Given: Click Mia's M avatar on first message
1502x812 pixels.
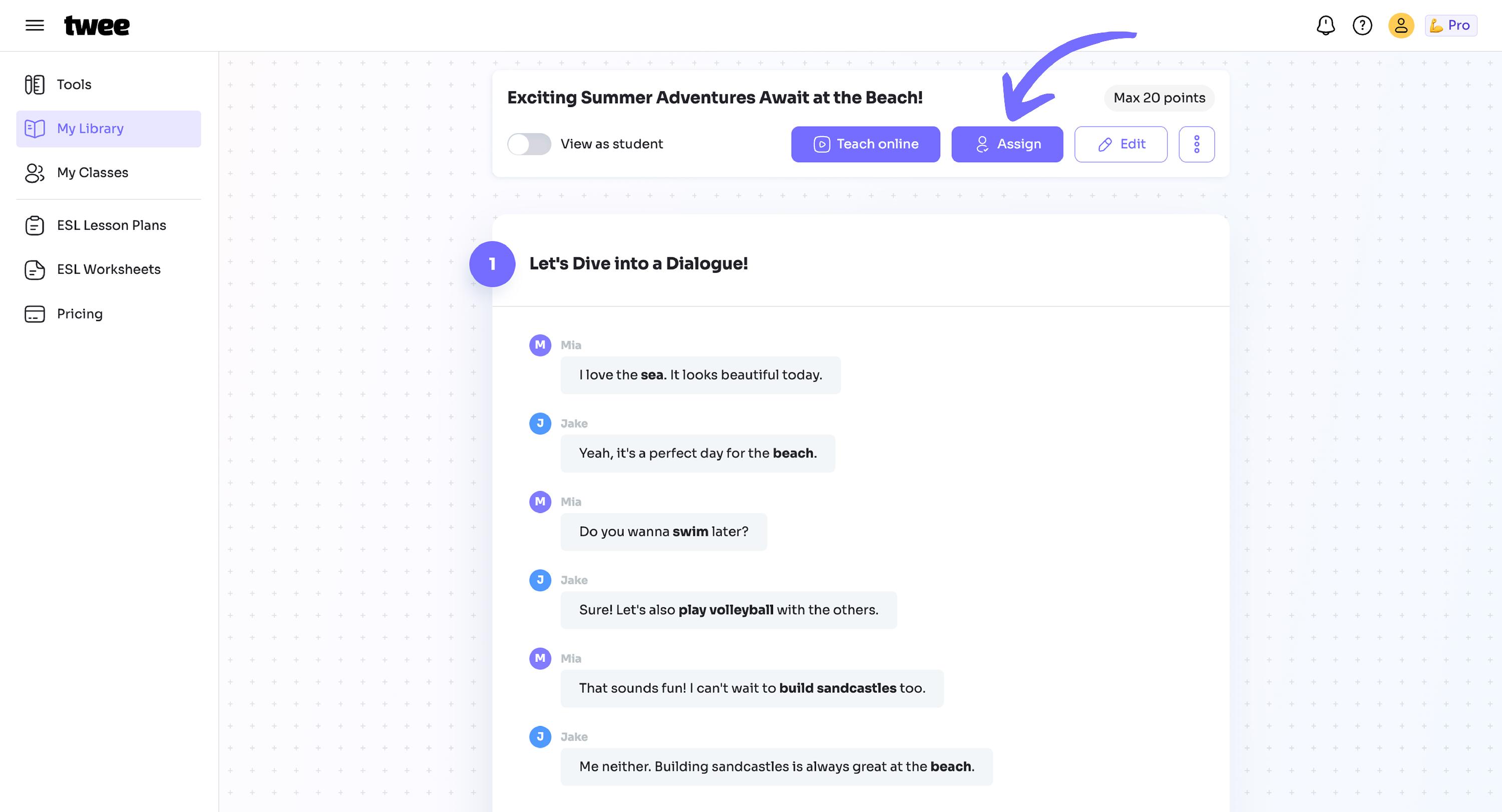Looking at the screenshot, I should point(540,345).
